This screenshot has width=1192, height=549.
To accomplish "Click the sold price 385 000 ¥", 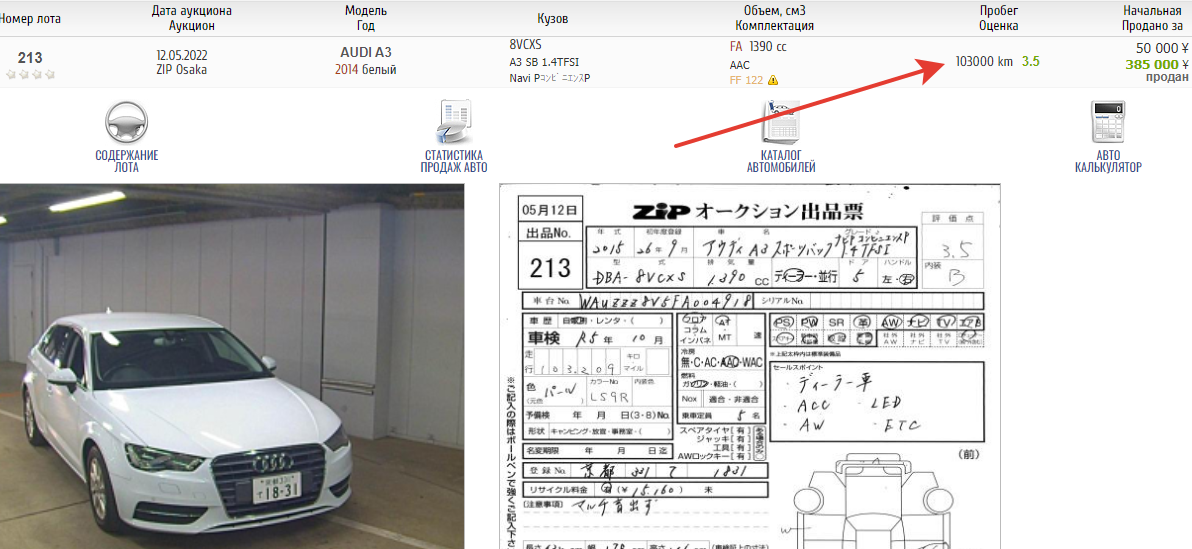I will (x=1157, y=65).
